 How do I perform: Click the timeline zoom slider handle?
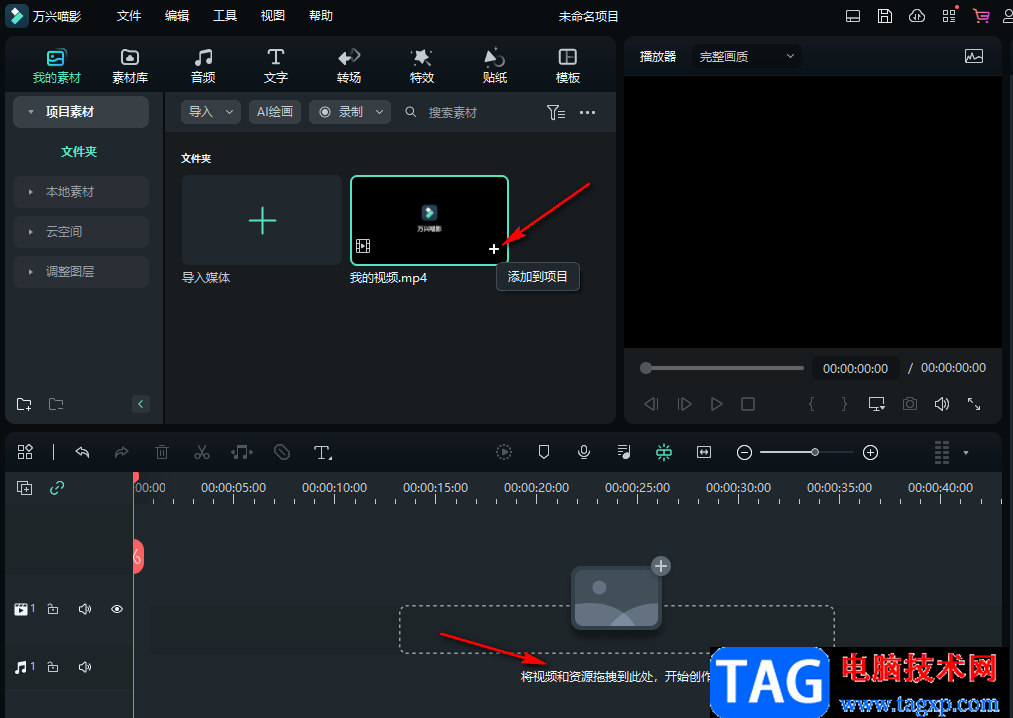click(815, 452)
